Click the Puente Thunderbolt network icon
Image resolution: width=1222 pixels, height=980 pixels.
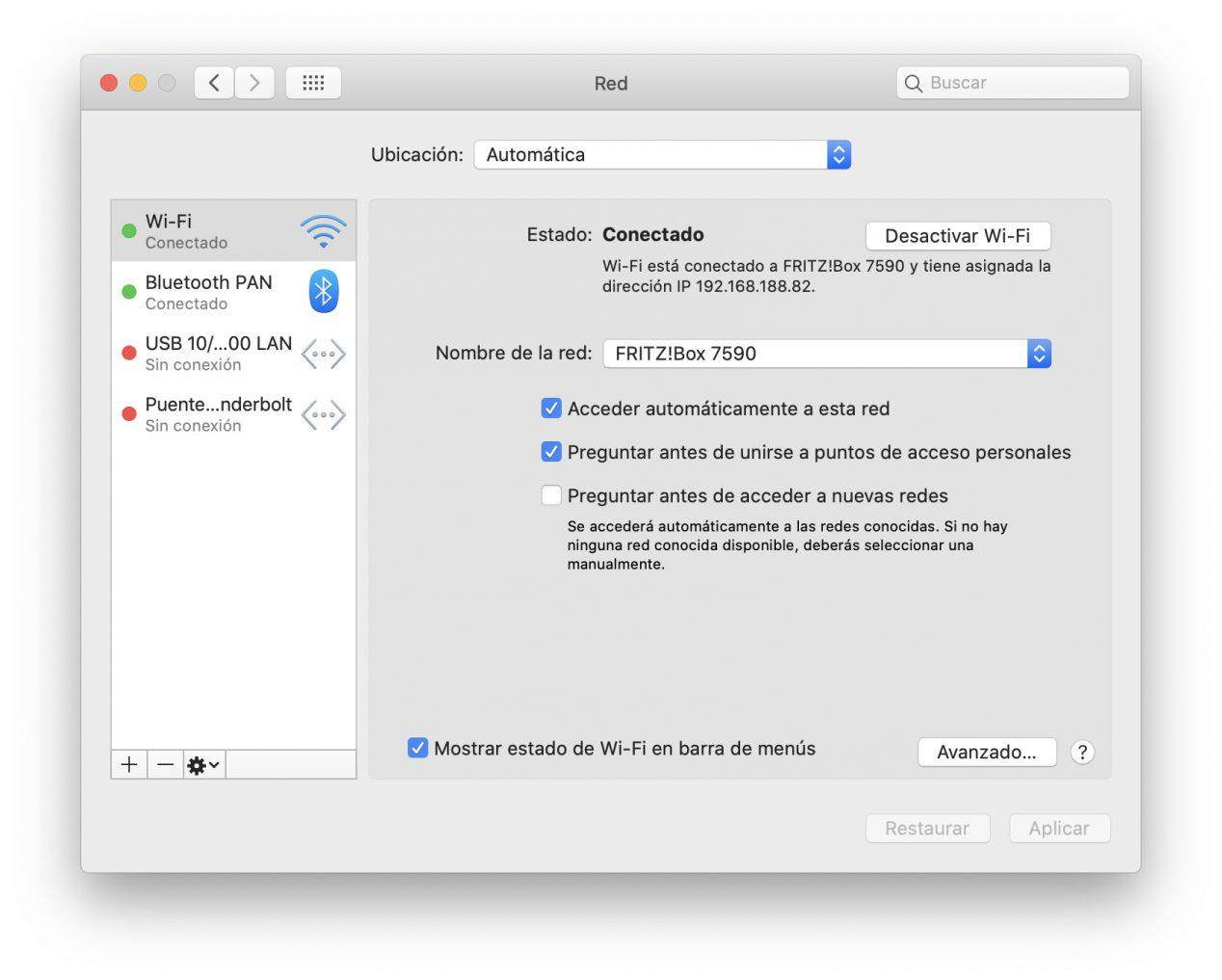click(x=323, y=415)
